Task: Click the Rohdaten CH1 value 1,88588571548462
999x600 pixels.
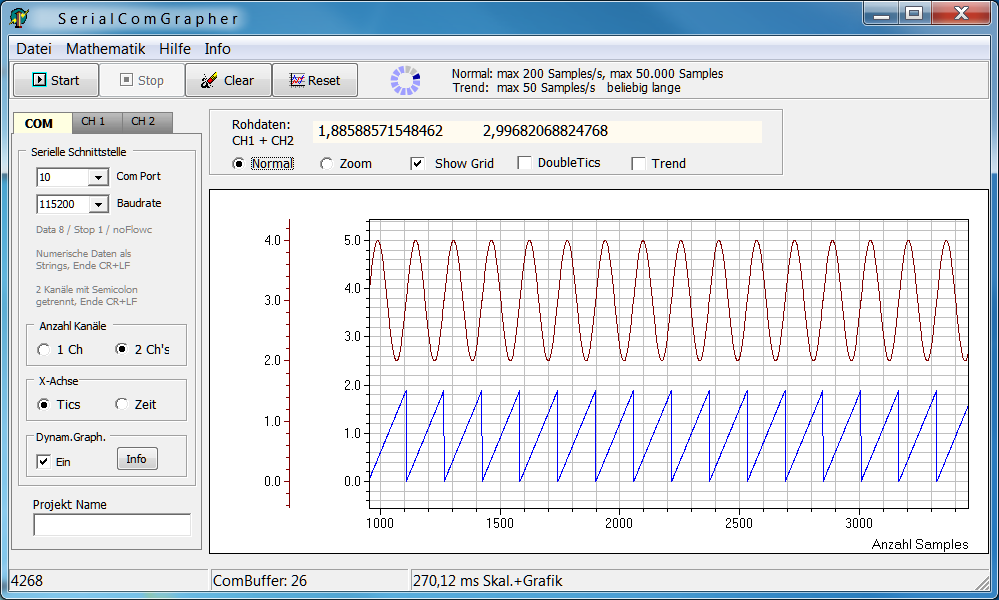Action: point(380,131)
